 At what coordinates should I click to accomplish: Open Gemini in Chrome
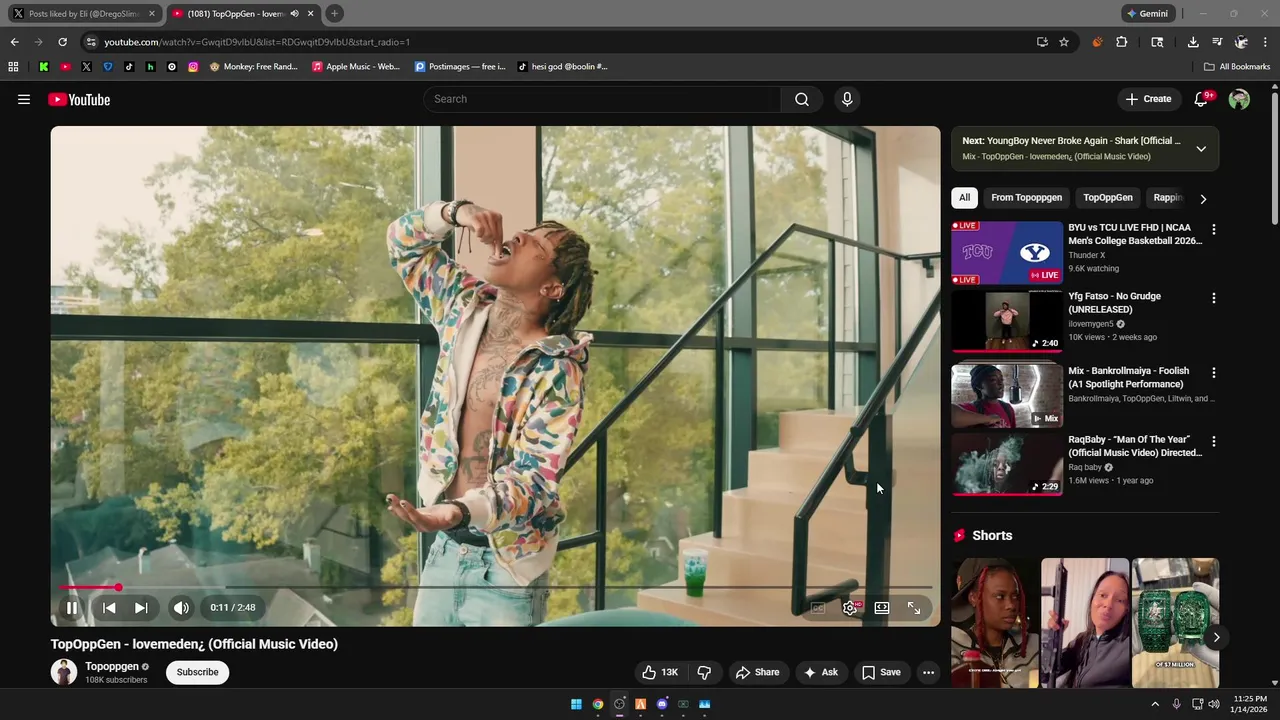[1147, 14]
